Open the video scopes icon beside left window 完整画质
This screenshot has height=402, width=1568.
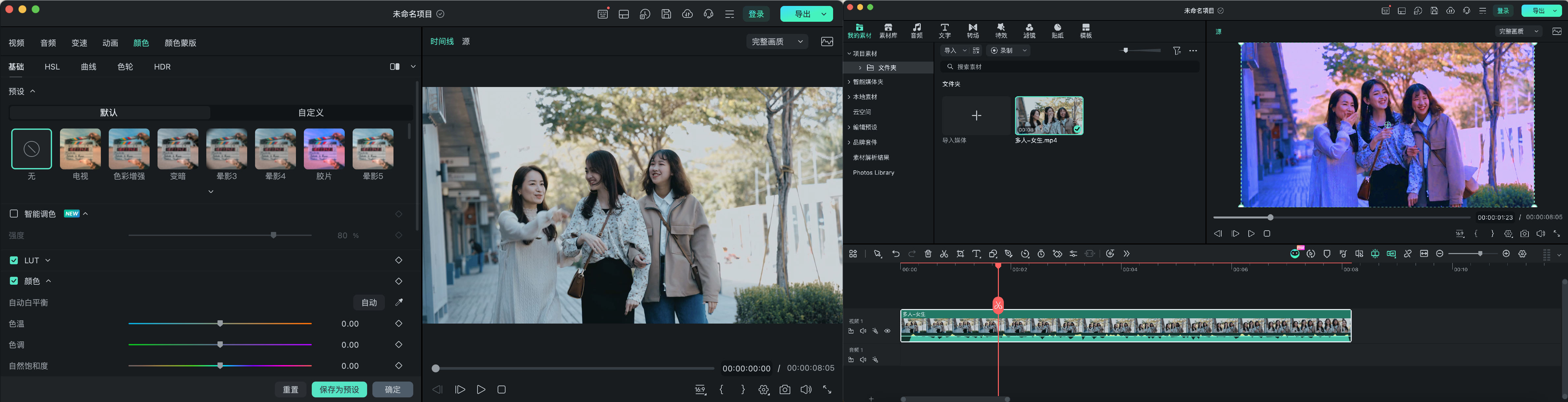pos(827,42)
